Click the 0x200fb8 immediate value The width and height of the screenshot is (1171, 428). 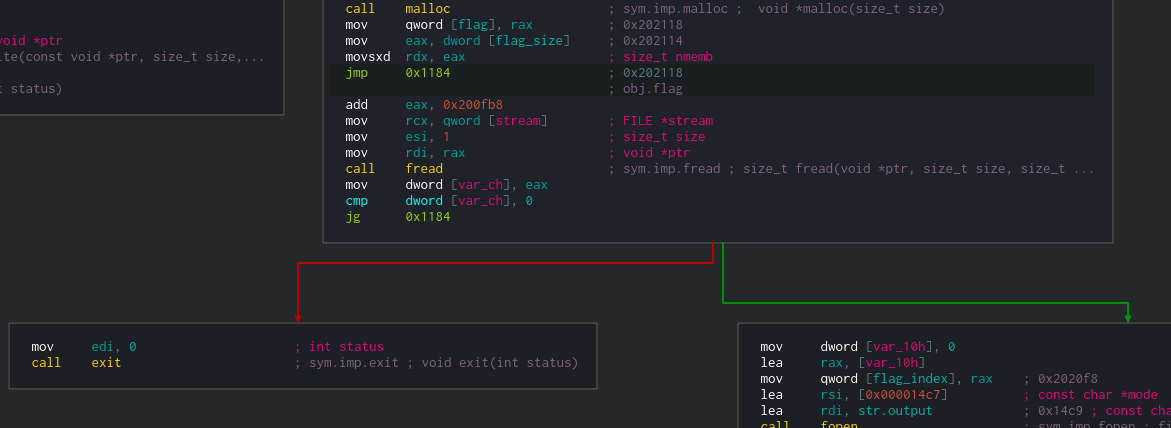tap(473, 105)
